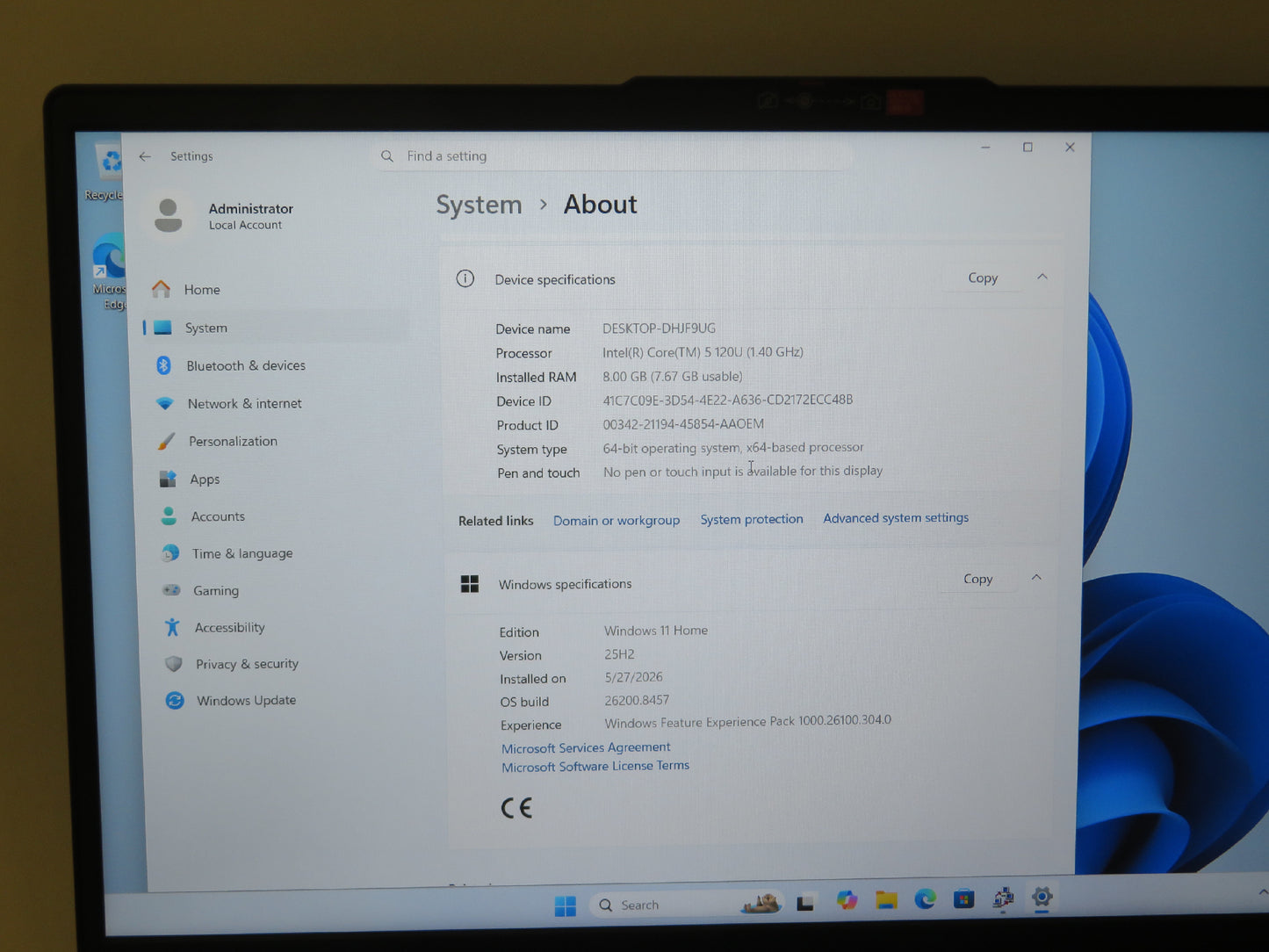1269x952 pixels.
Task: Open the Microsoft Edge desktop shortcut
Action: (x=109, y=271)
